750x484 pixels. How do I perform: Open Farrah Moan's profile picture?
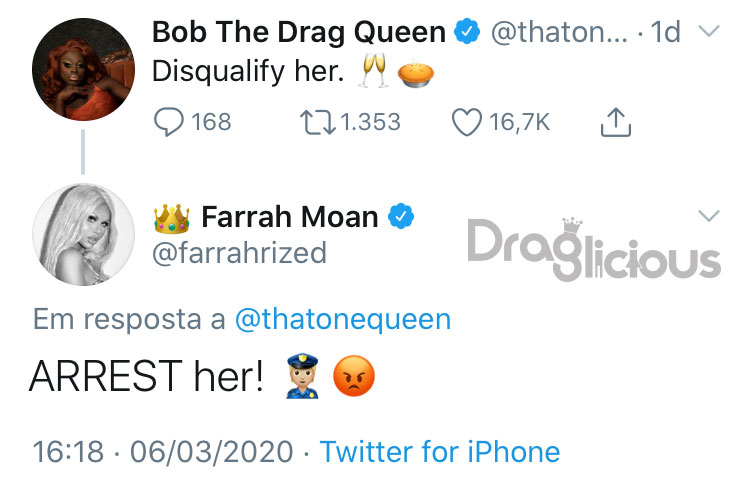coord(83,235)
